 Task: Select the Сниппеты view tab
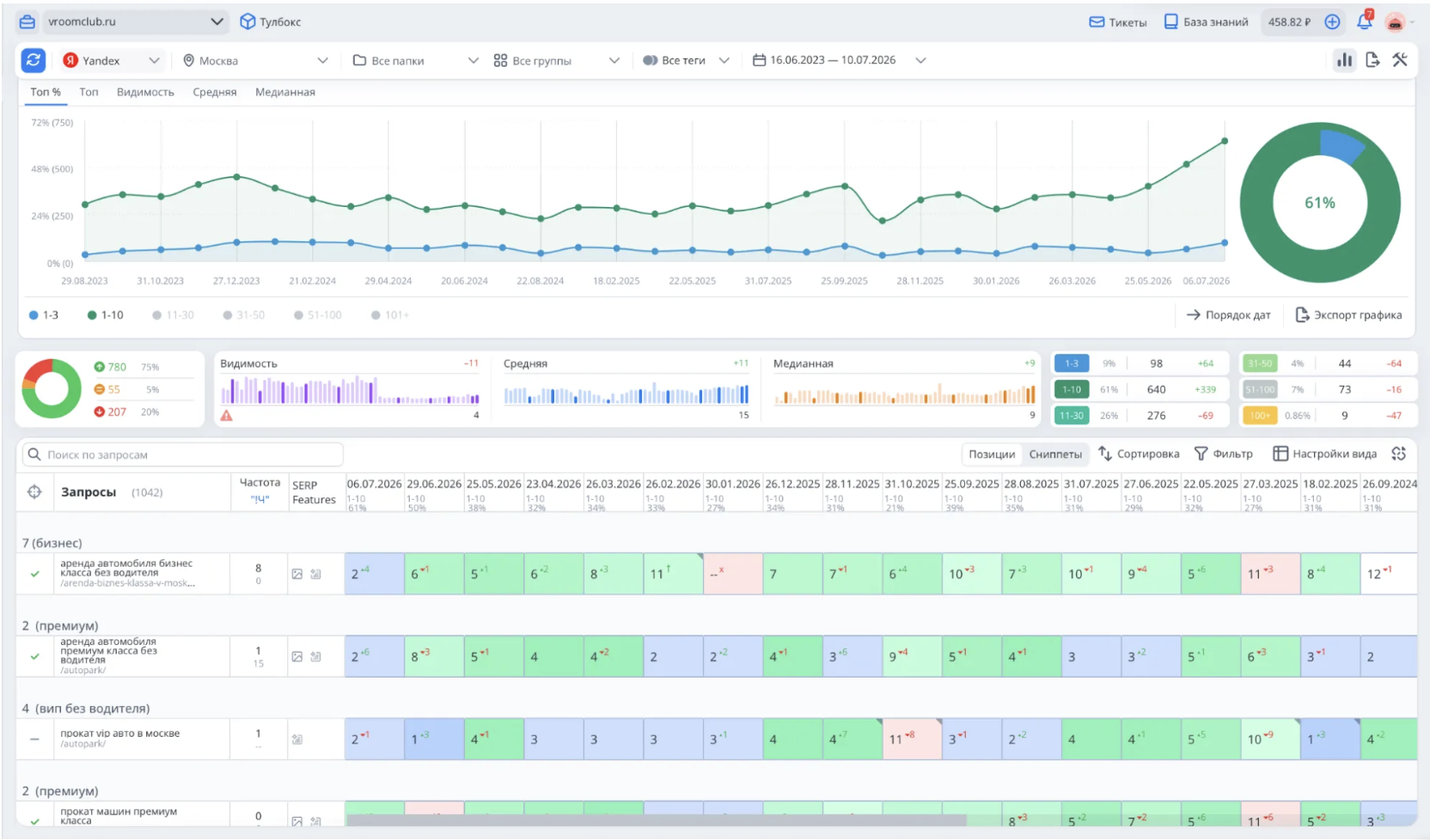pos(1055,453)
